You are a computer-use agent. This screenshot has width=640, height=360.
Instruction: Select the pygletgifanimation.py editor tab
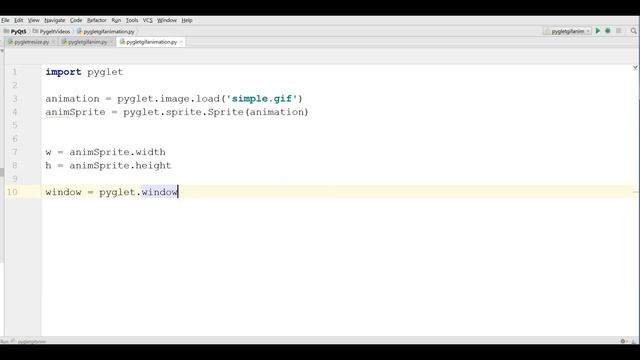151,42
